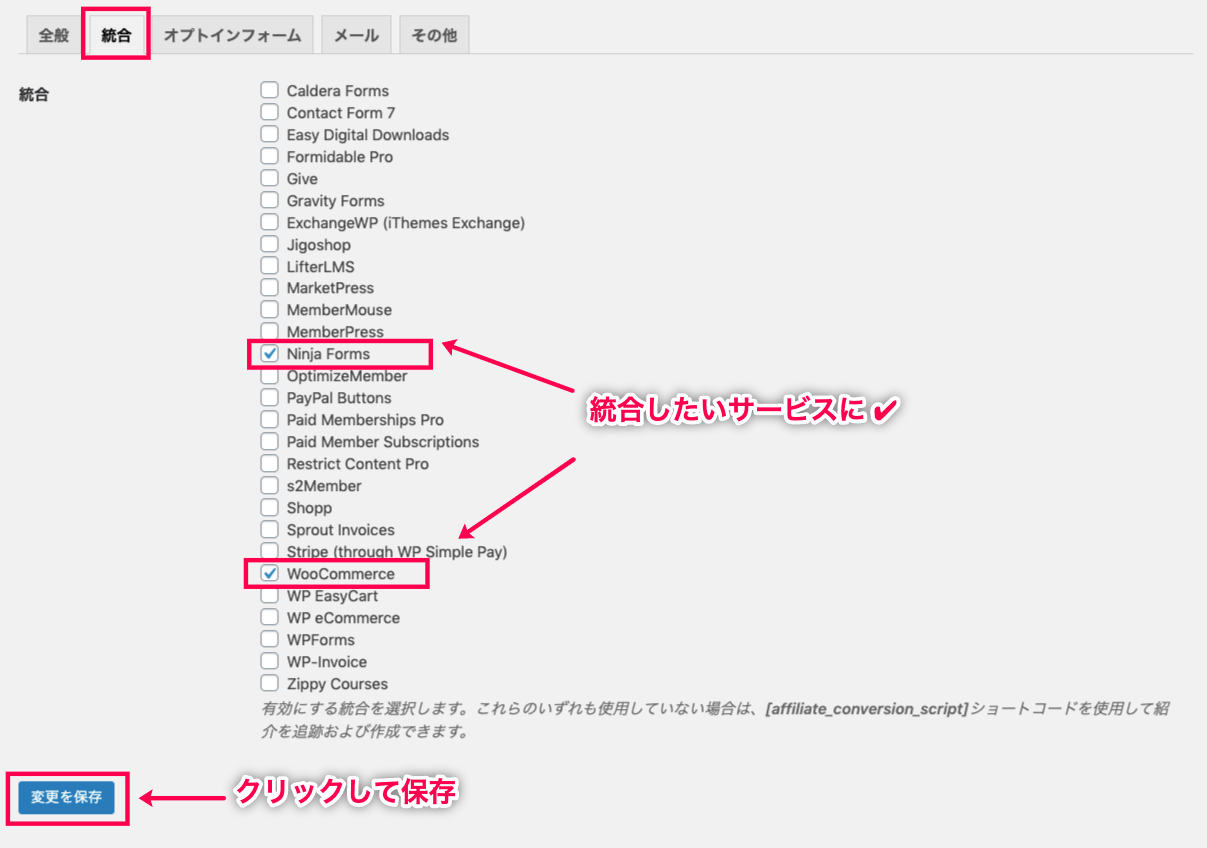Enable OptimizeMember integration

pos(269,376)
